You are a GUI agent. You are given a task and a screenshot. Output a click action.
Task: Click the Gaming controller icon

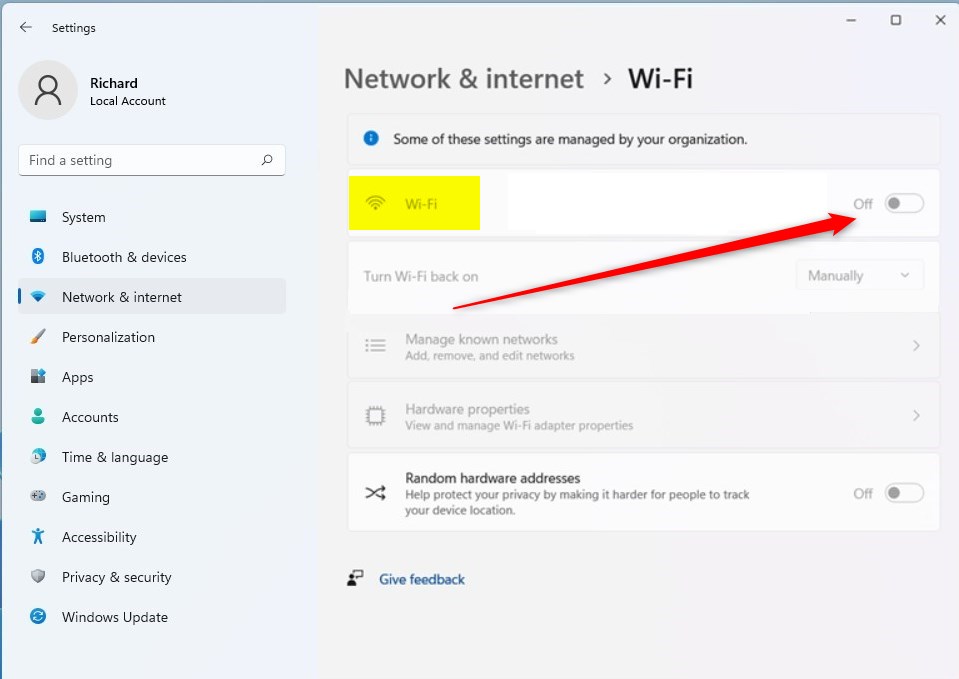tap(38, 497)
